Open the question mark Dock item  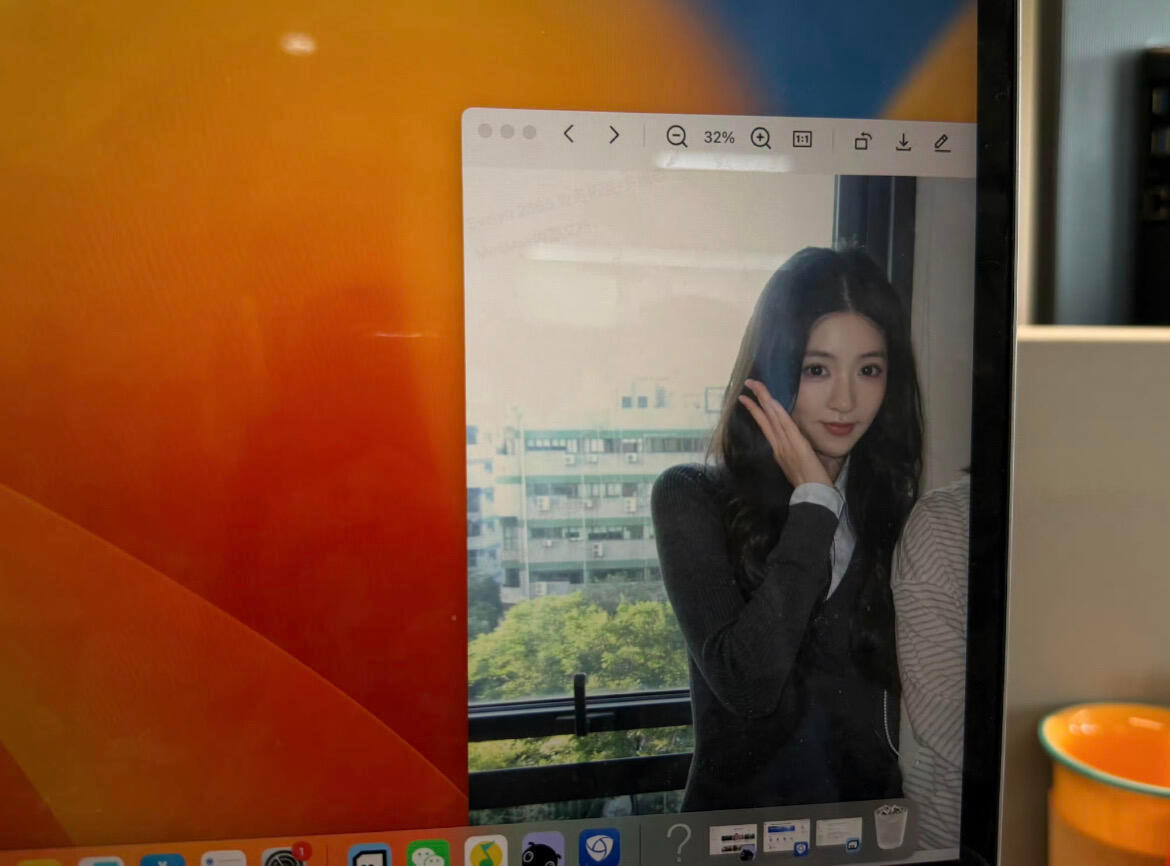pos(678,843)
